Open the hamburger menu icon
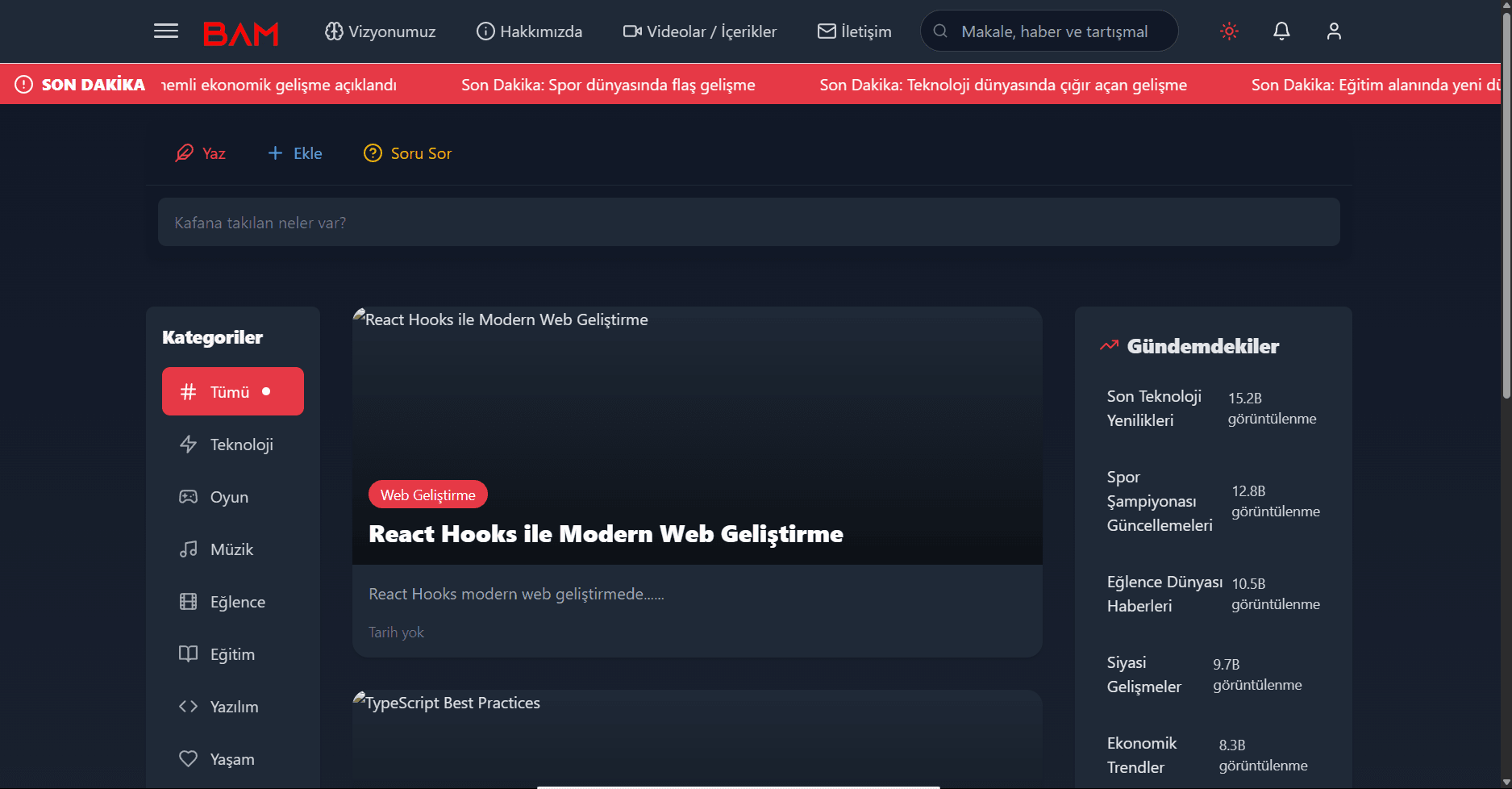Image resolution: width=1512 pixels, height=789 pixels. click(166, 31)
